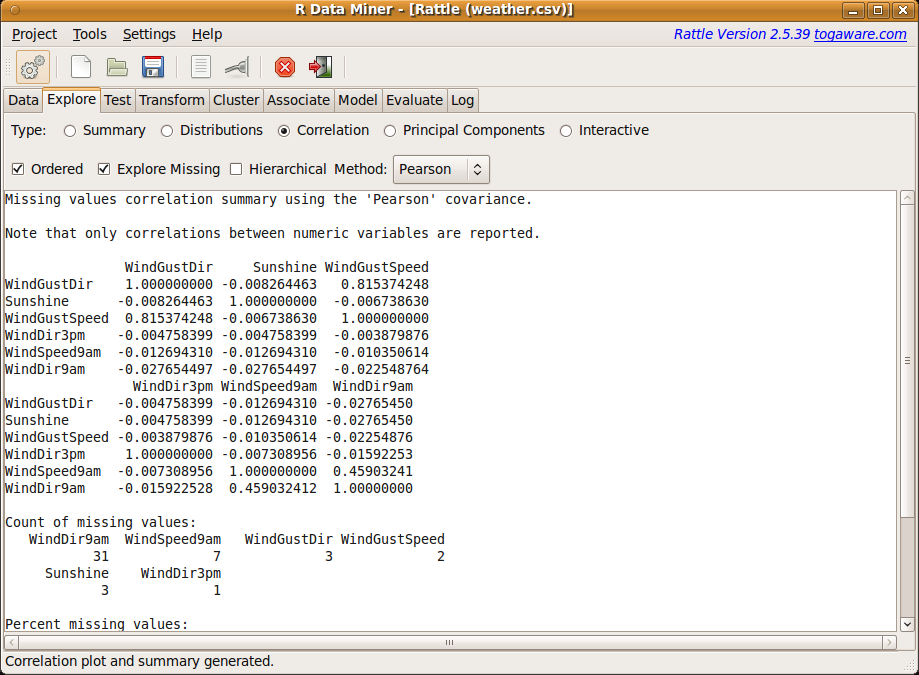Image resolution: width=919 pixels, height=675 pixels.
Task: Open a project using the folder icon
Action: click(117, 66)
